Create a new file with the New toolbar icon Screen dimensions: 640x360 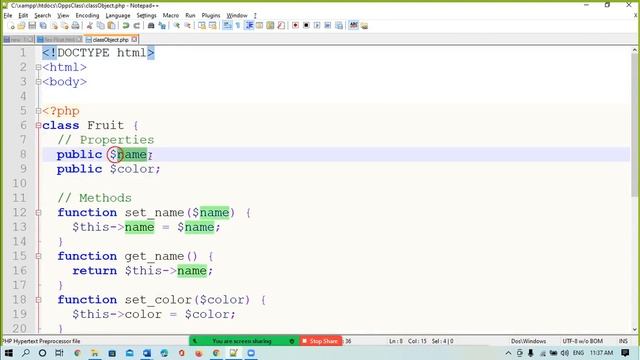(11, 26)
